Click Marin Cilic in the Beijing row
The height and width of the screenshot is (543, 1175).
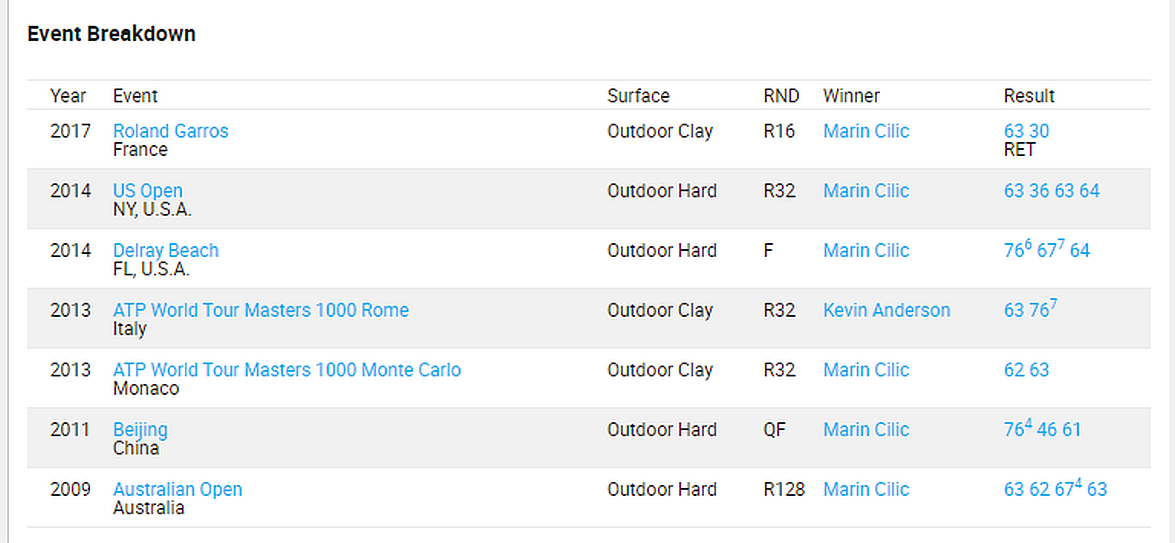(866, 430)
